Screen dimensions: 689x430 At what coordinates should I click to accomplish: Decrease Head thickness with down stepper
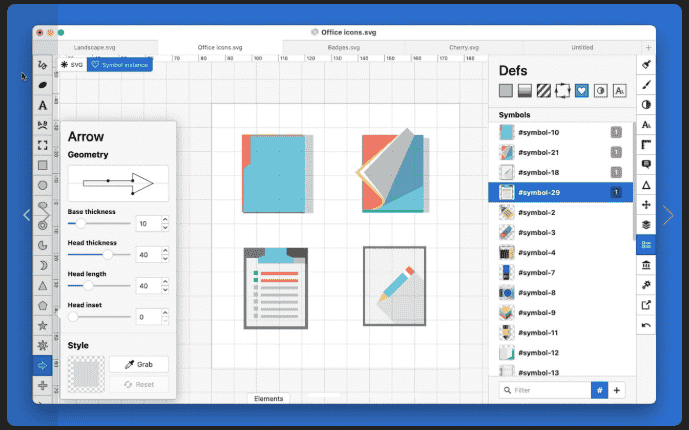pyautogui.click(x=165, y=259)
